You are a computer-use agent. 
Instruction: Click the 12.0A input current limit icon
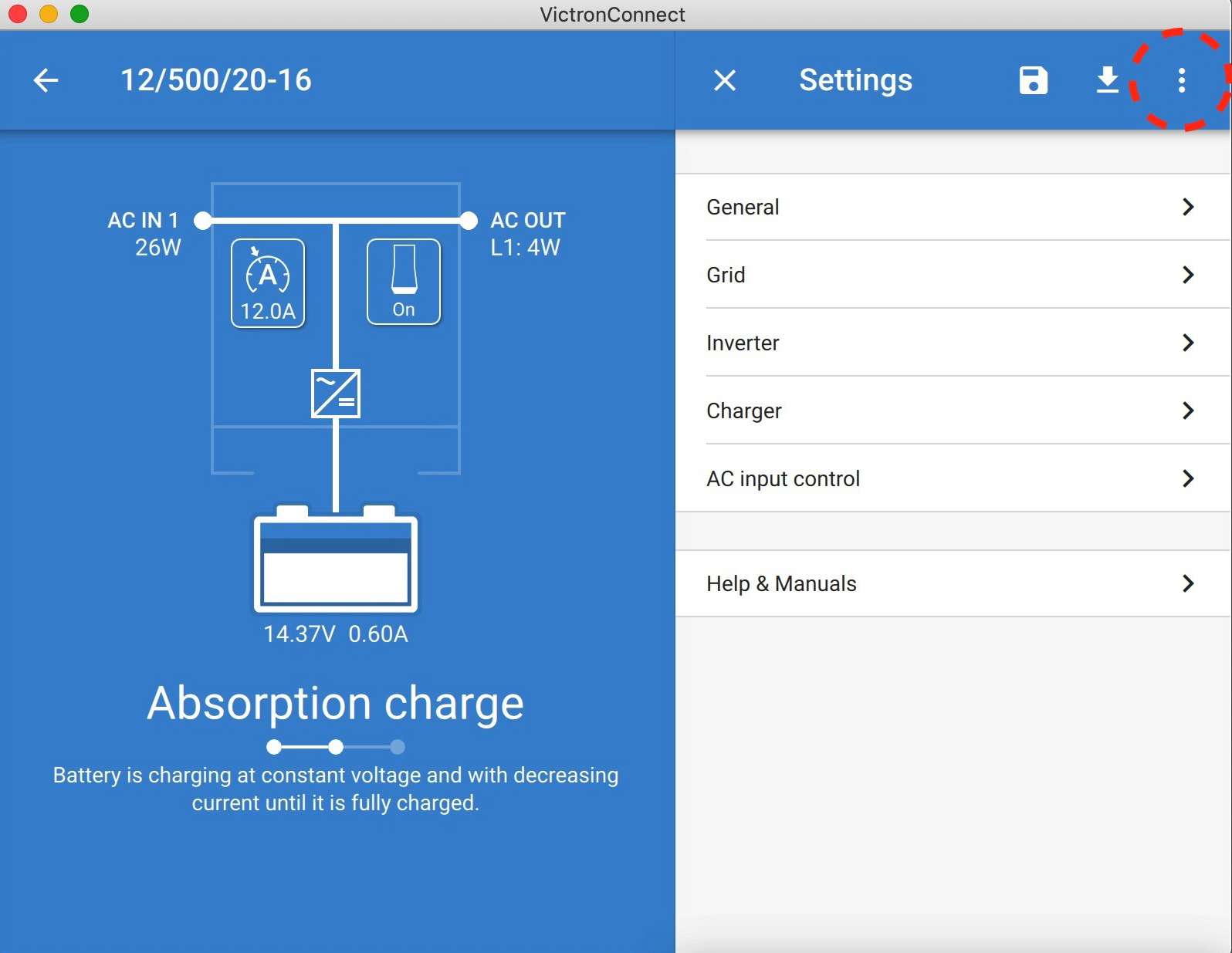[268, 283]
